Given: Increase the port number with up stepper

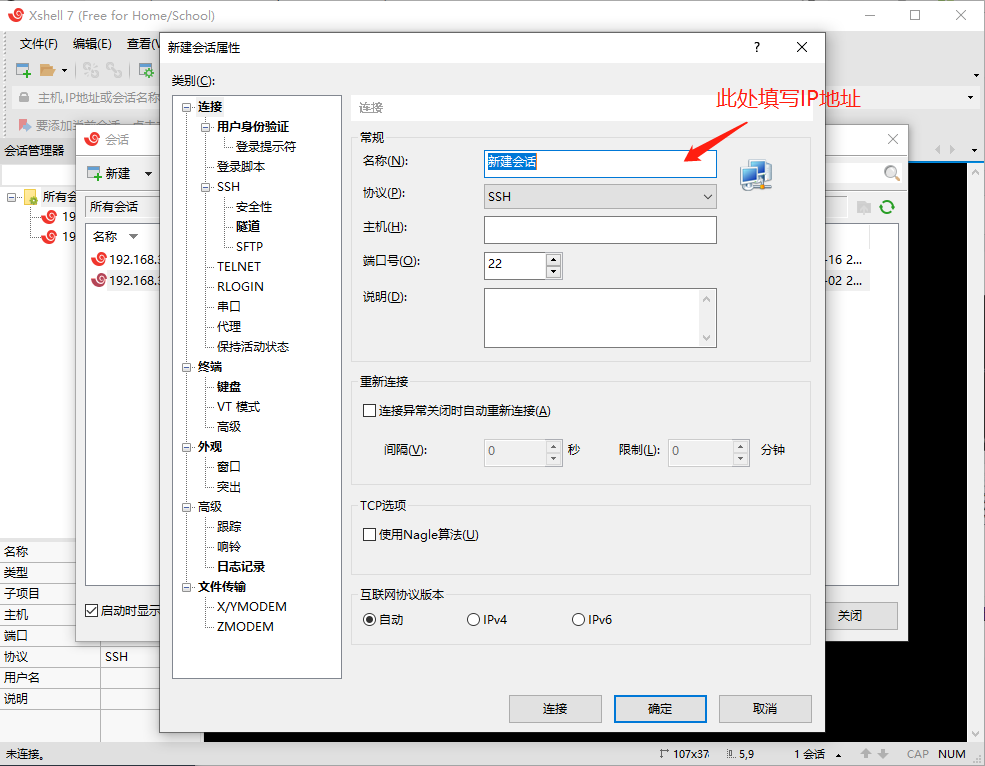Looking at the screenshot, I should [553, 260].
